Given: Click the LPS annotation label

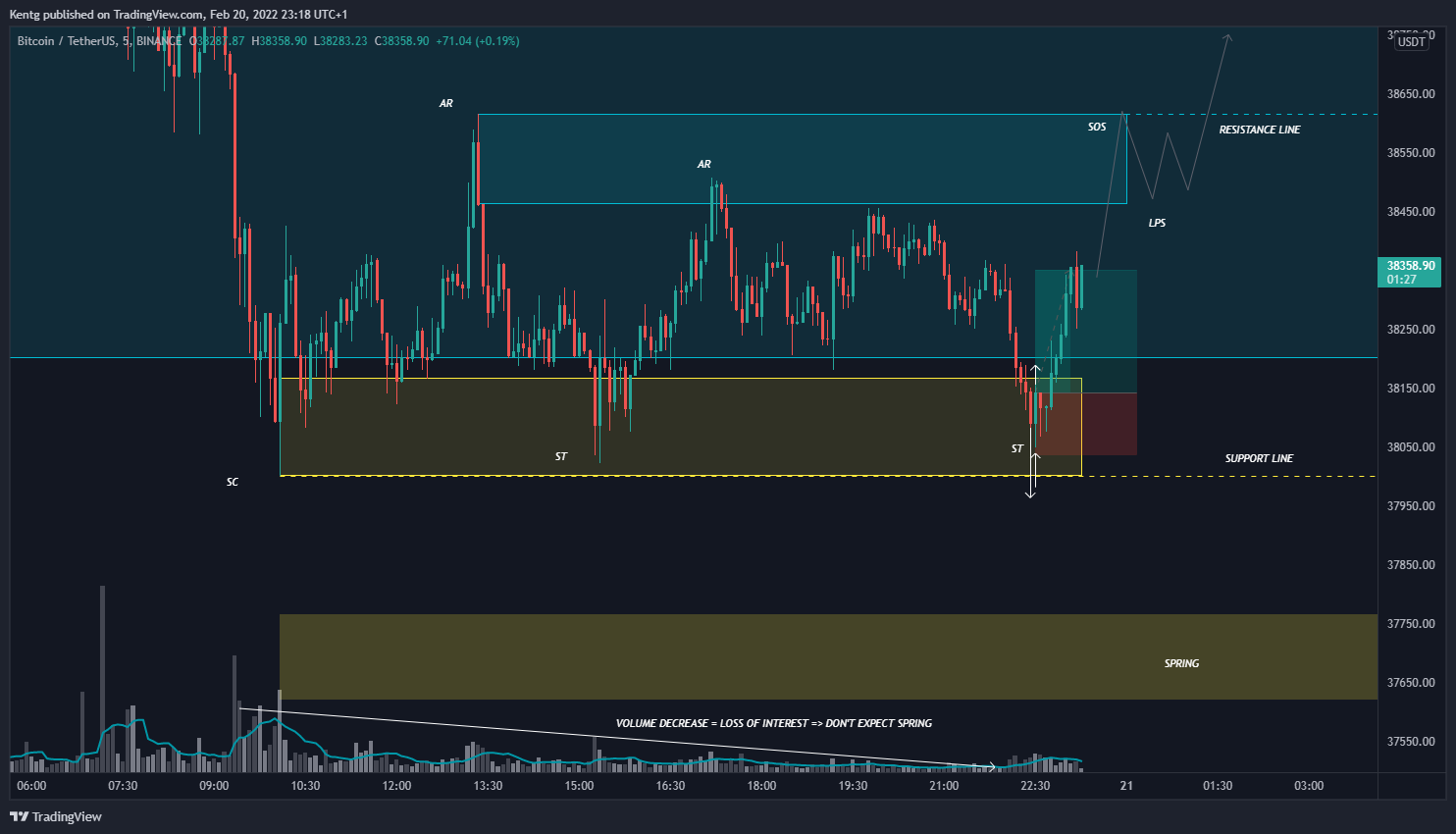Looking at the screenshot, I should coord(1157,223).
